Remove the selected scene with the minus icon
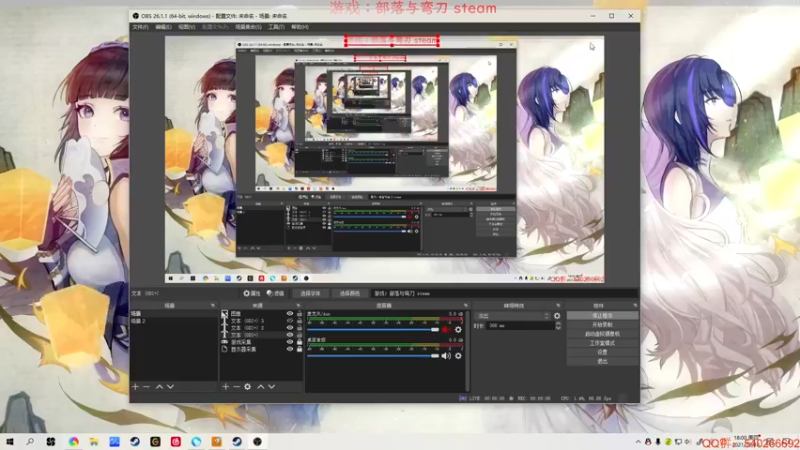The image size is (800, 450). point(146,387)
